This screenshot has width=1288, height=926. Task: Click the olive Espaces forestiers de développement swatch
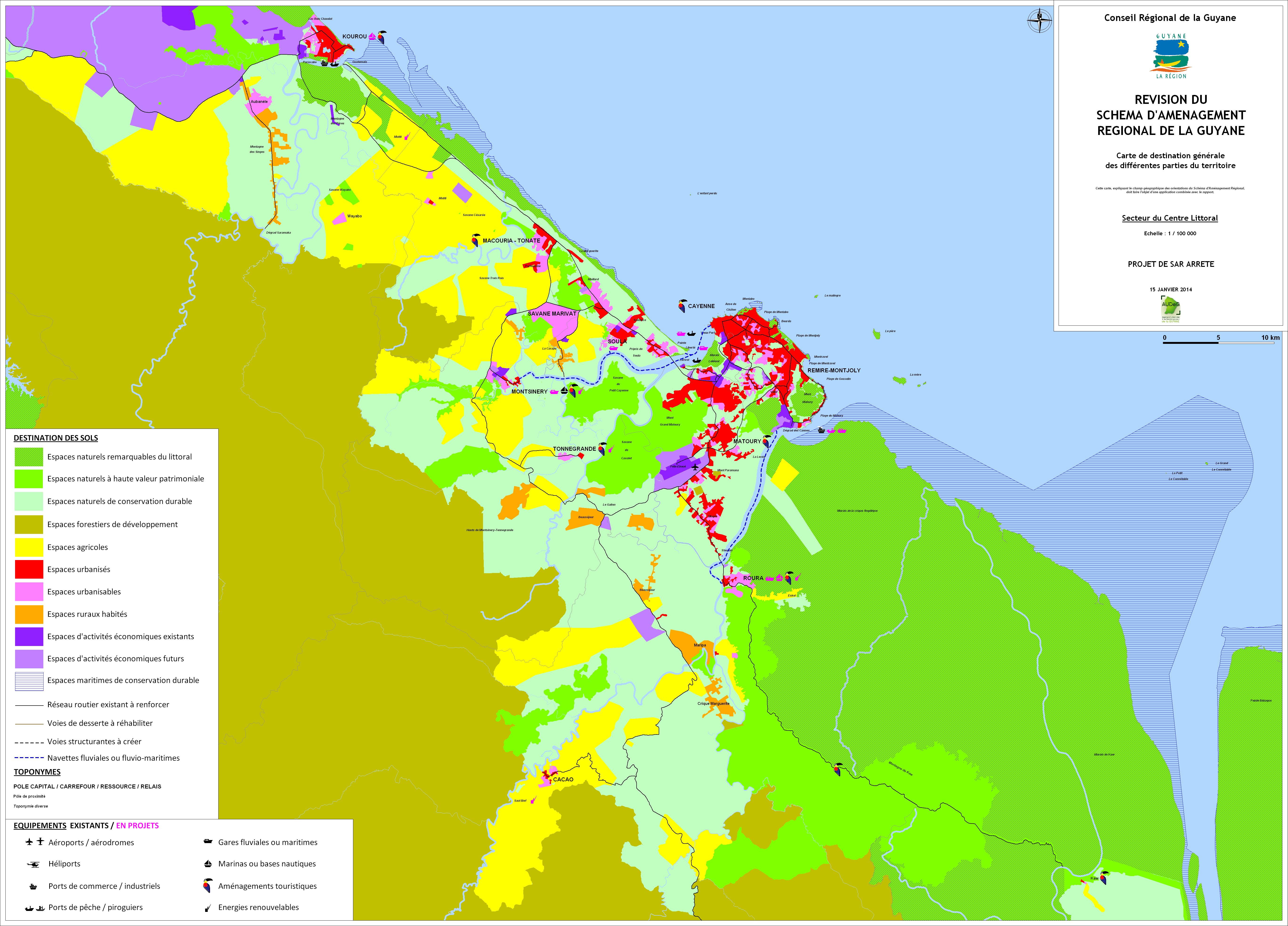tap(29, 525)
